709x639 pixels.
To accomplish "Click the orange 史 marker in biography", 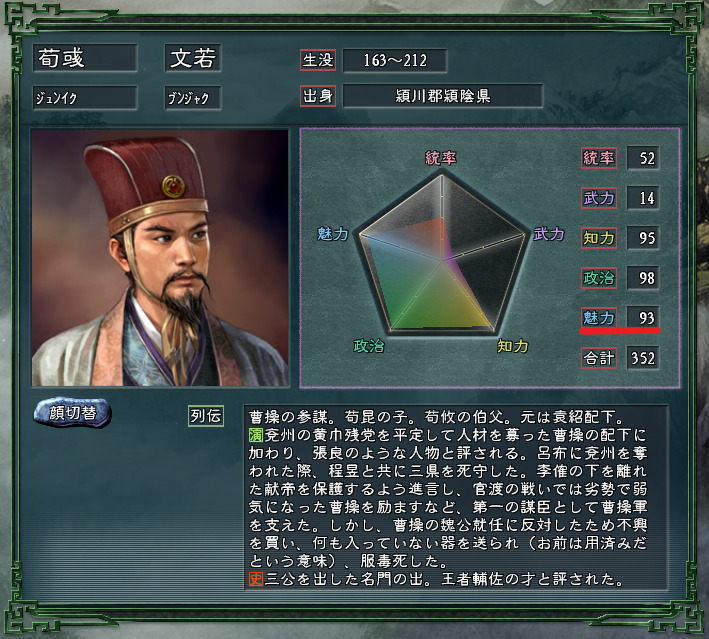I will (256, 579).
